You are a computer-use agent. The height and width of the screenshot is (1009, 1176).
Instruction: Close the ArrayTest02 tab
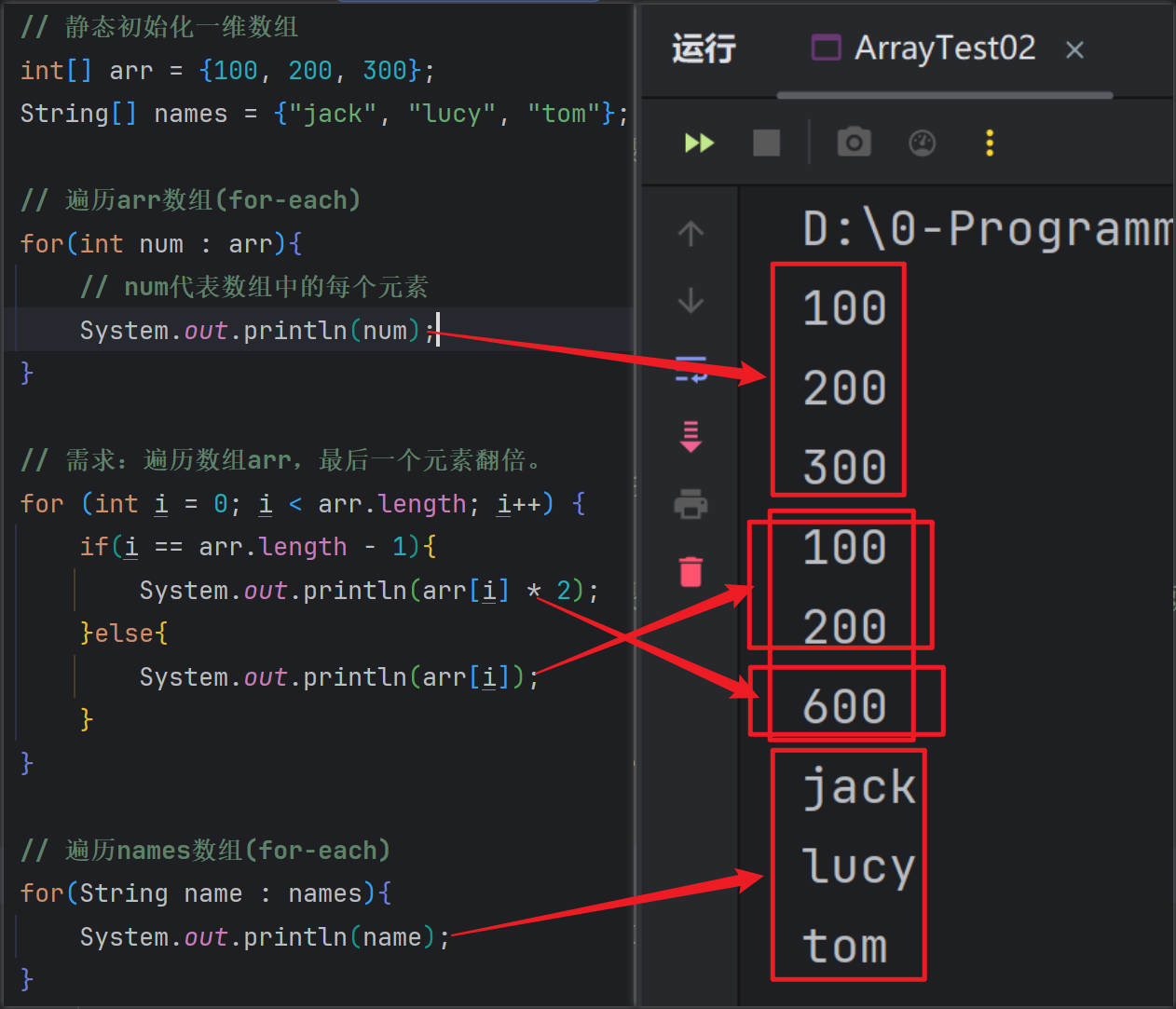pos(1074,49)
